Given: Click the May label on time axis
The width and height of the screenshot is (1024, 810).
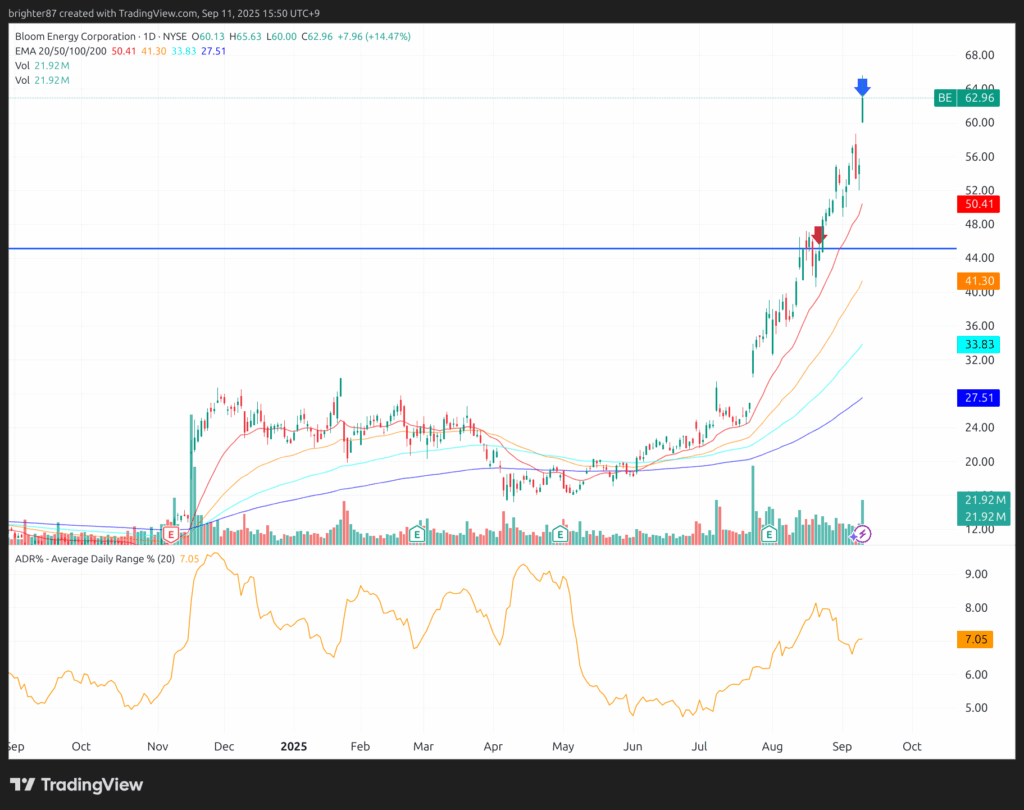Looking at the screenshot, I should (x=563, y=746).
